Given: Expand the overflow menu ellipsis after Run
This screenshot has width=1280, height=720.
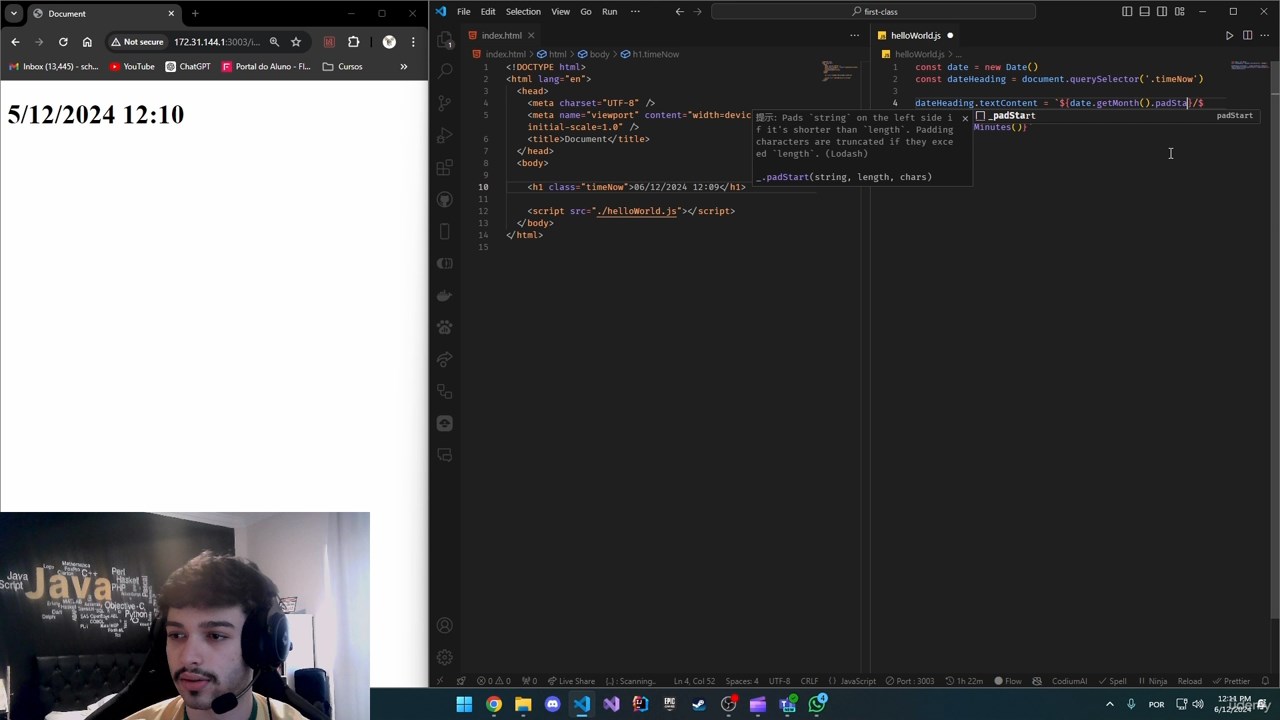Looking at the screenshot, I should (x=635, y=11).
